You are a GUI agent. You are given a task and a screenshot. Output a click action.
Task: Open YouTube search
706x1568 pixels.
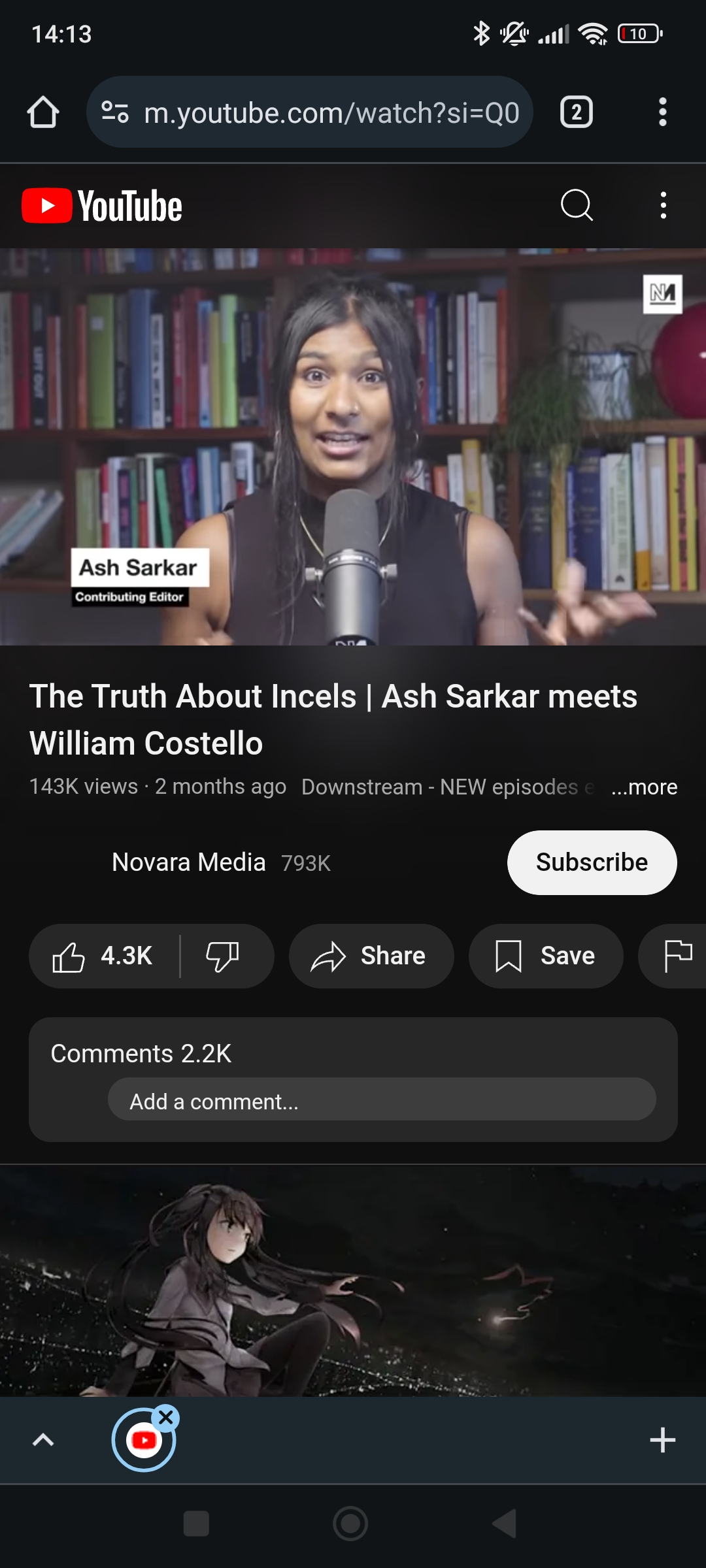[x=577, y=206]
